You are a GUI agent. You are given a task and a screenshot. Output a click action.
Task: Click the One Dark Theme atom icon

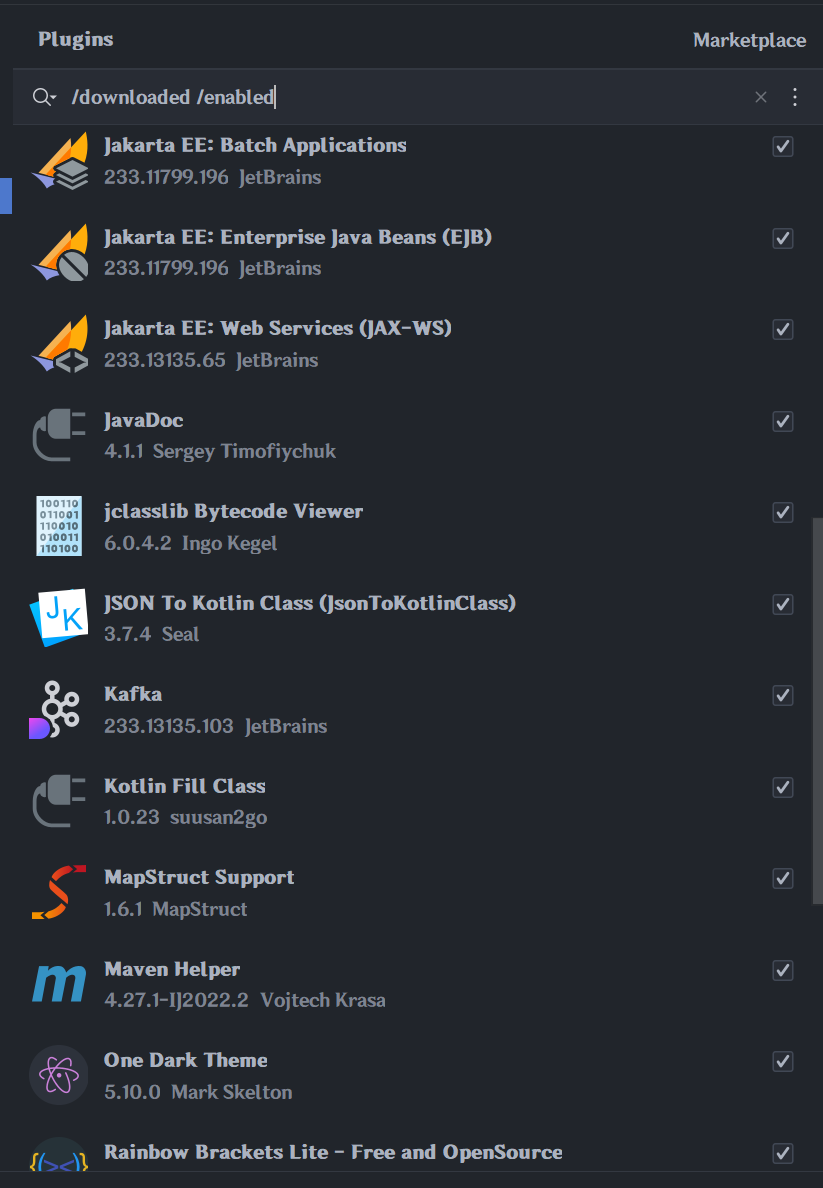pos(59,1076)
